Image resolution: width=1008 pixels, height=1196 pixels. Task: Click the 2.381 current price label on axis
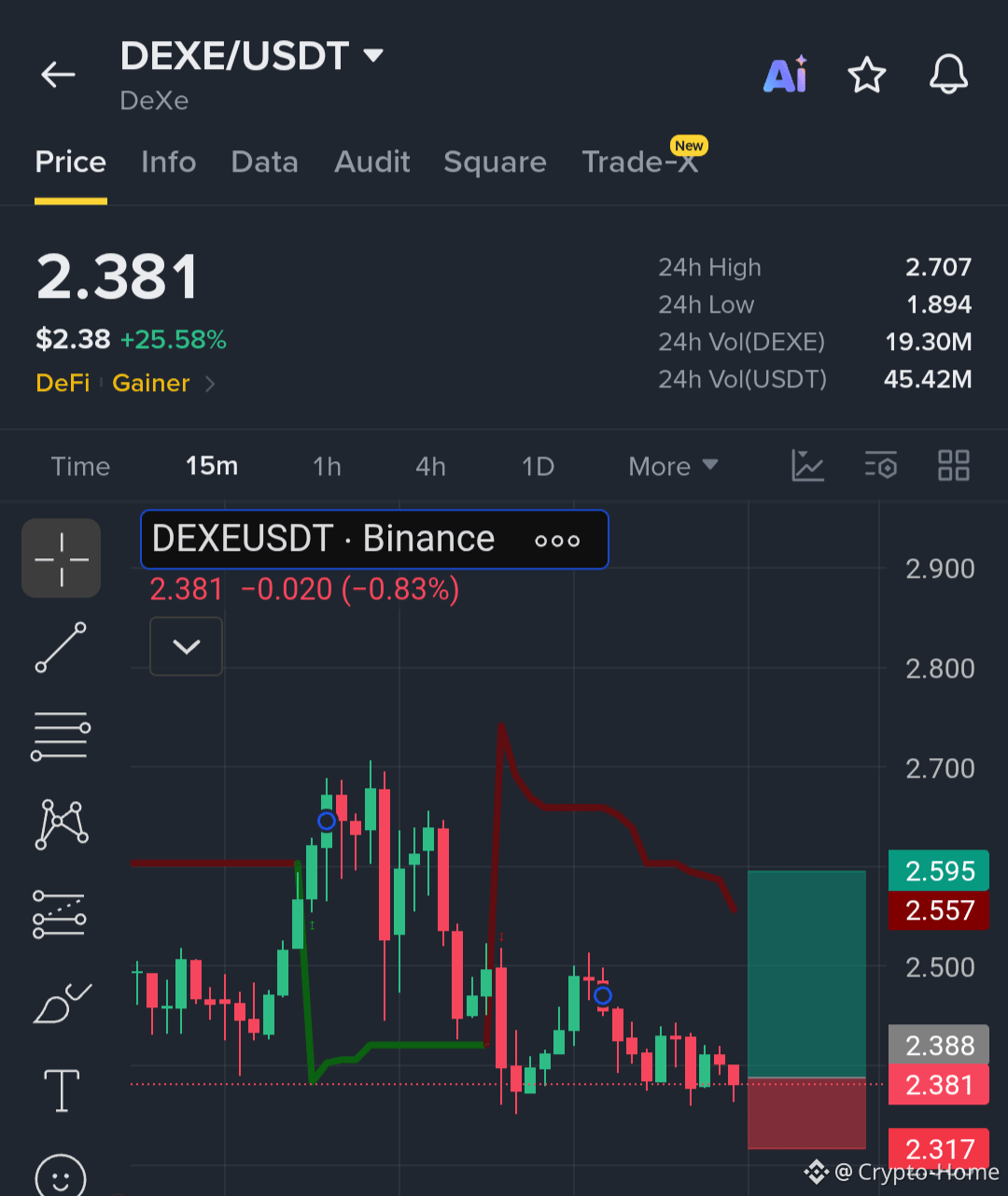click(939, 1085)
